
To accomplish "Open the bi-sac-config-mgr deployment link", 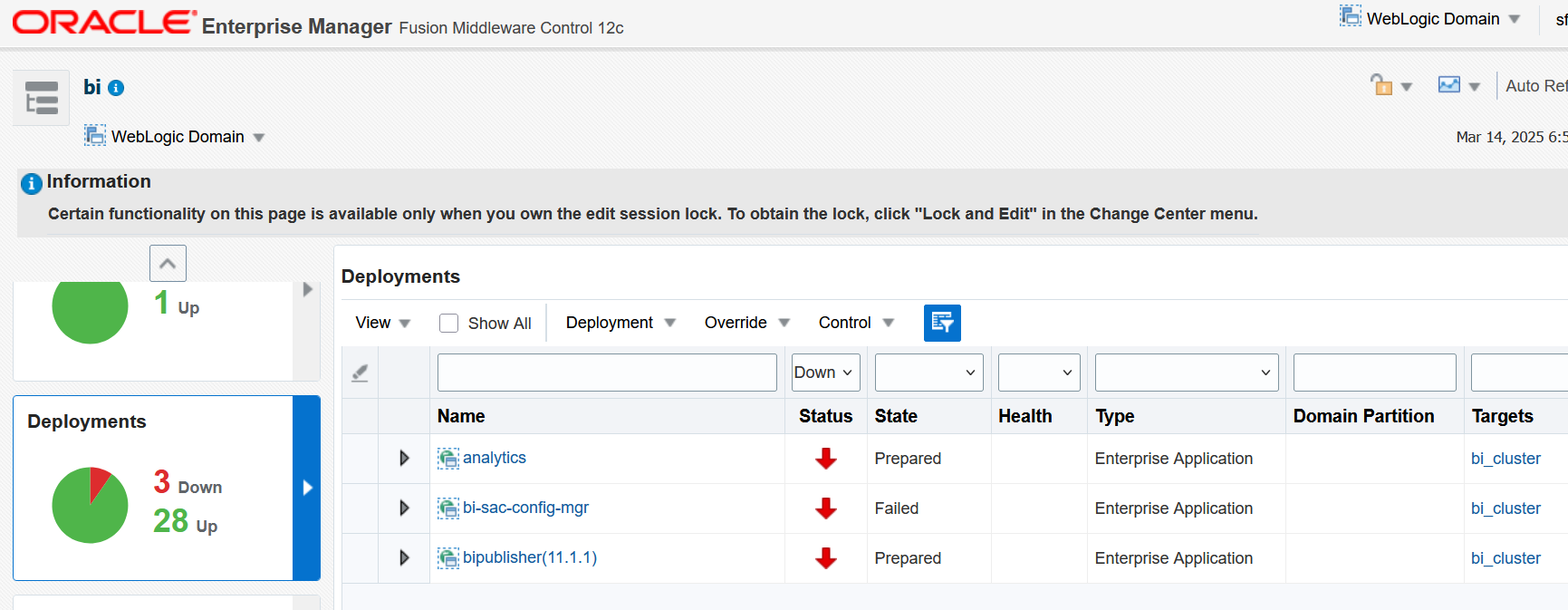I will click(x=525, y=508).
